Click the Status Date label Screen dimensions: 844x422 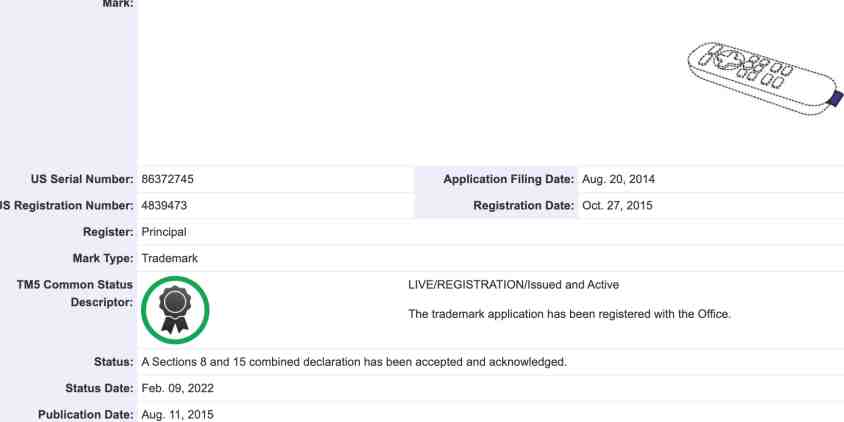pos(99,388)
